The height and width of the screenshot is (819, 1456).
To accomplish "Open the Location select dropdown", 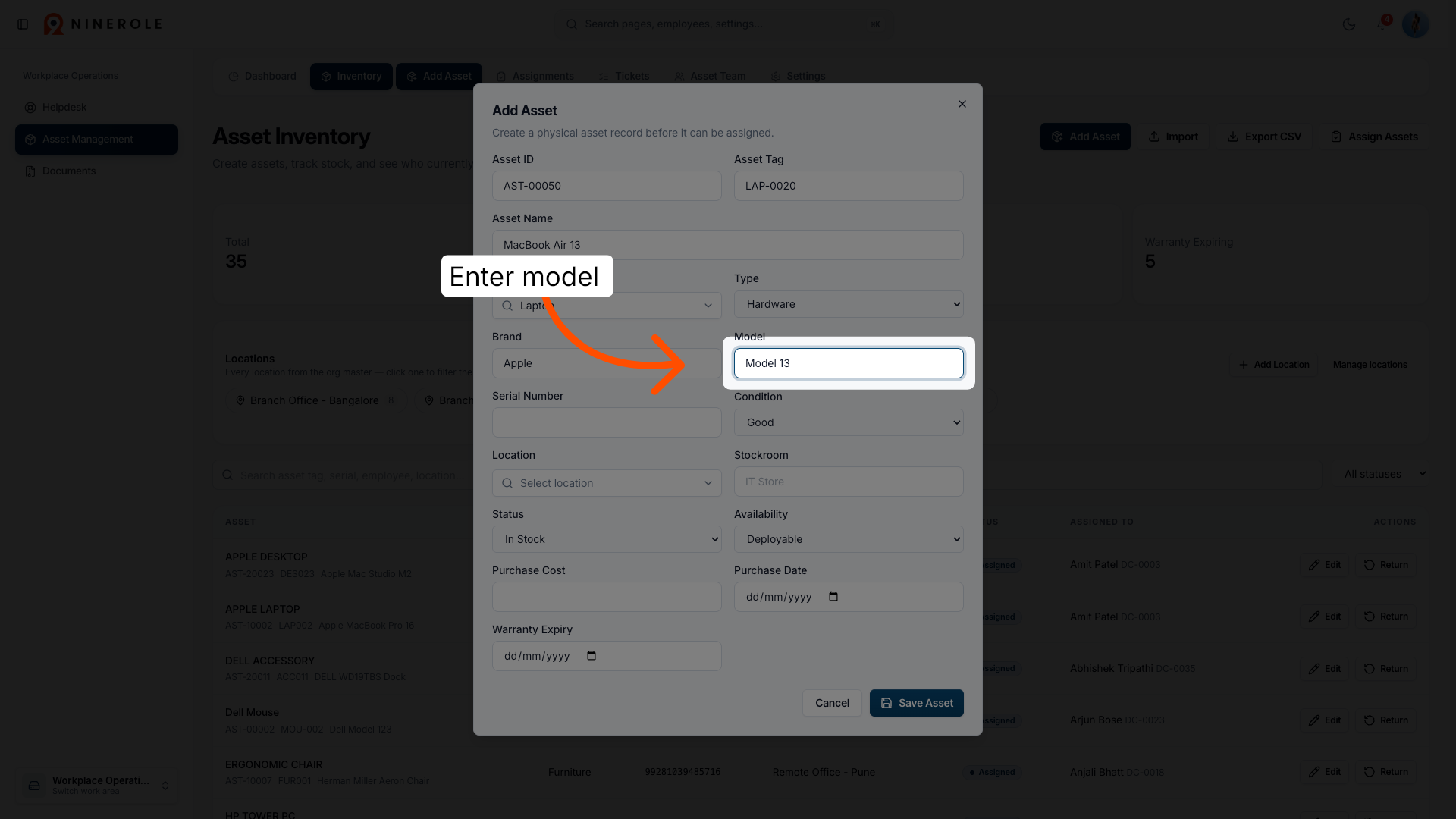I will click(607, 483).
